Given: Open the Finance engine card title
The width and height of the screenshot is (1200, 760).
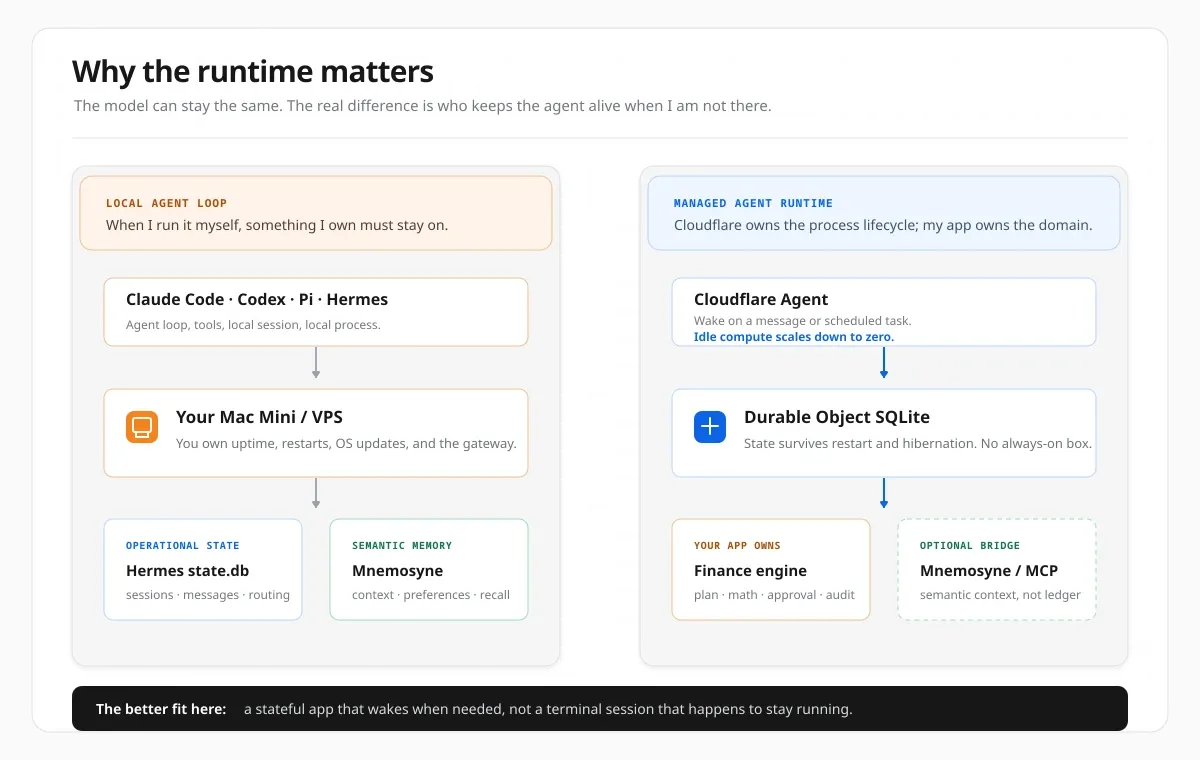Looking at the screenshot, I should pos(750,571).
